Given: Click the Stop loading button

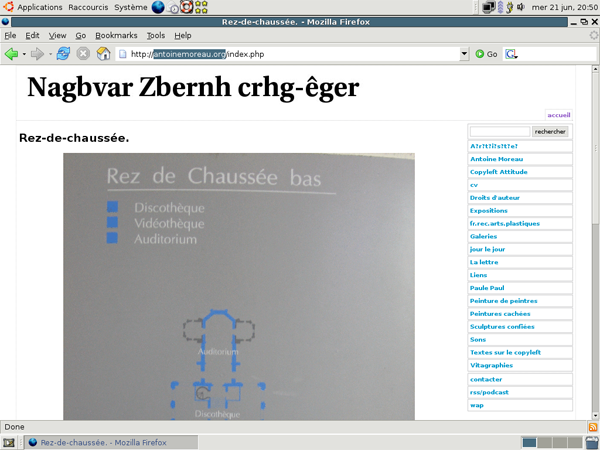Looking at the screenshot, I should coord(83,54).
